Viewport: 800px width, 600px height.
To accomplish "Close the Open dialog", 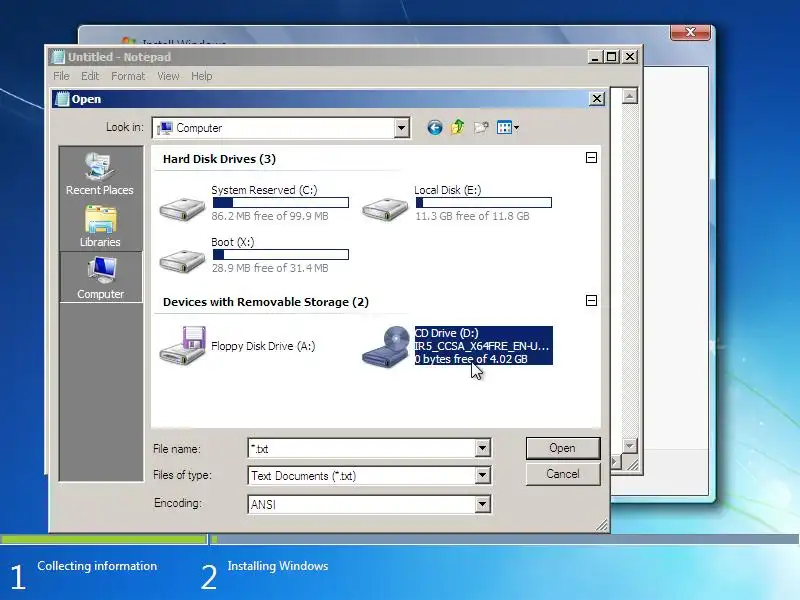I will click(596, 98).
